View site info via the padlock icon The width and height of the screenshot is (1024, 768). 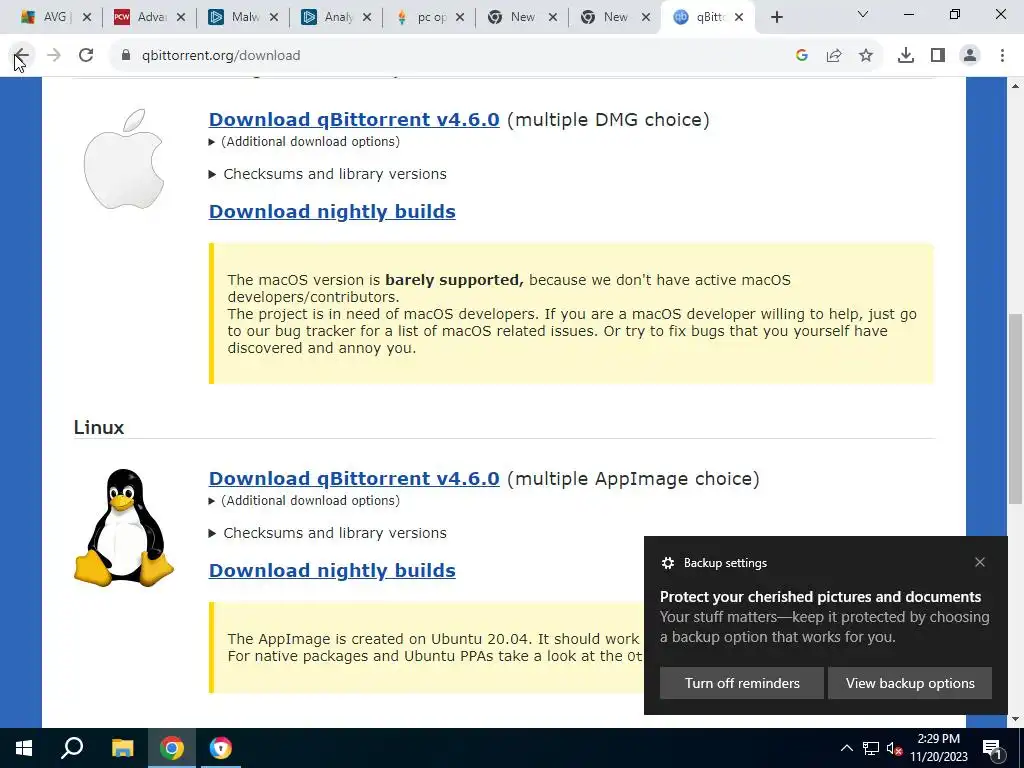[x=125, y=56]
